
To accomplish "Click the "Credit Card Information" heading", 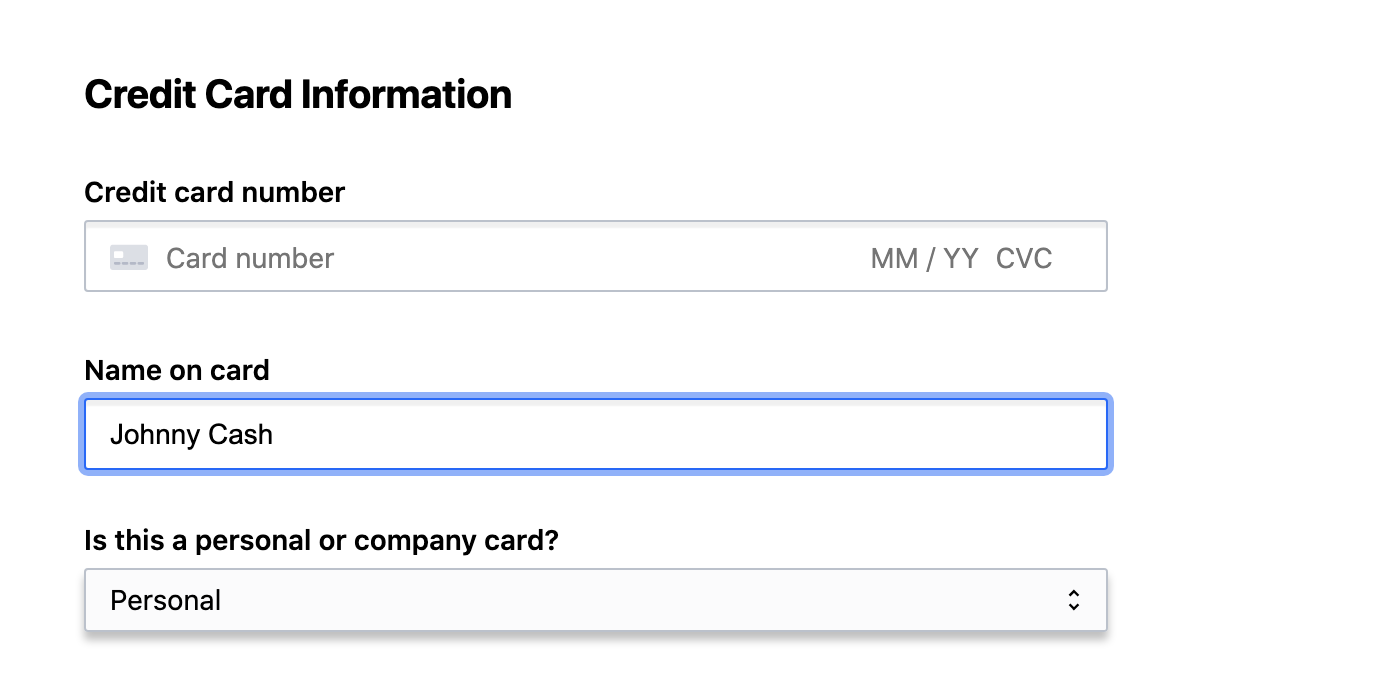I will (x=298, y=94).
